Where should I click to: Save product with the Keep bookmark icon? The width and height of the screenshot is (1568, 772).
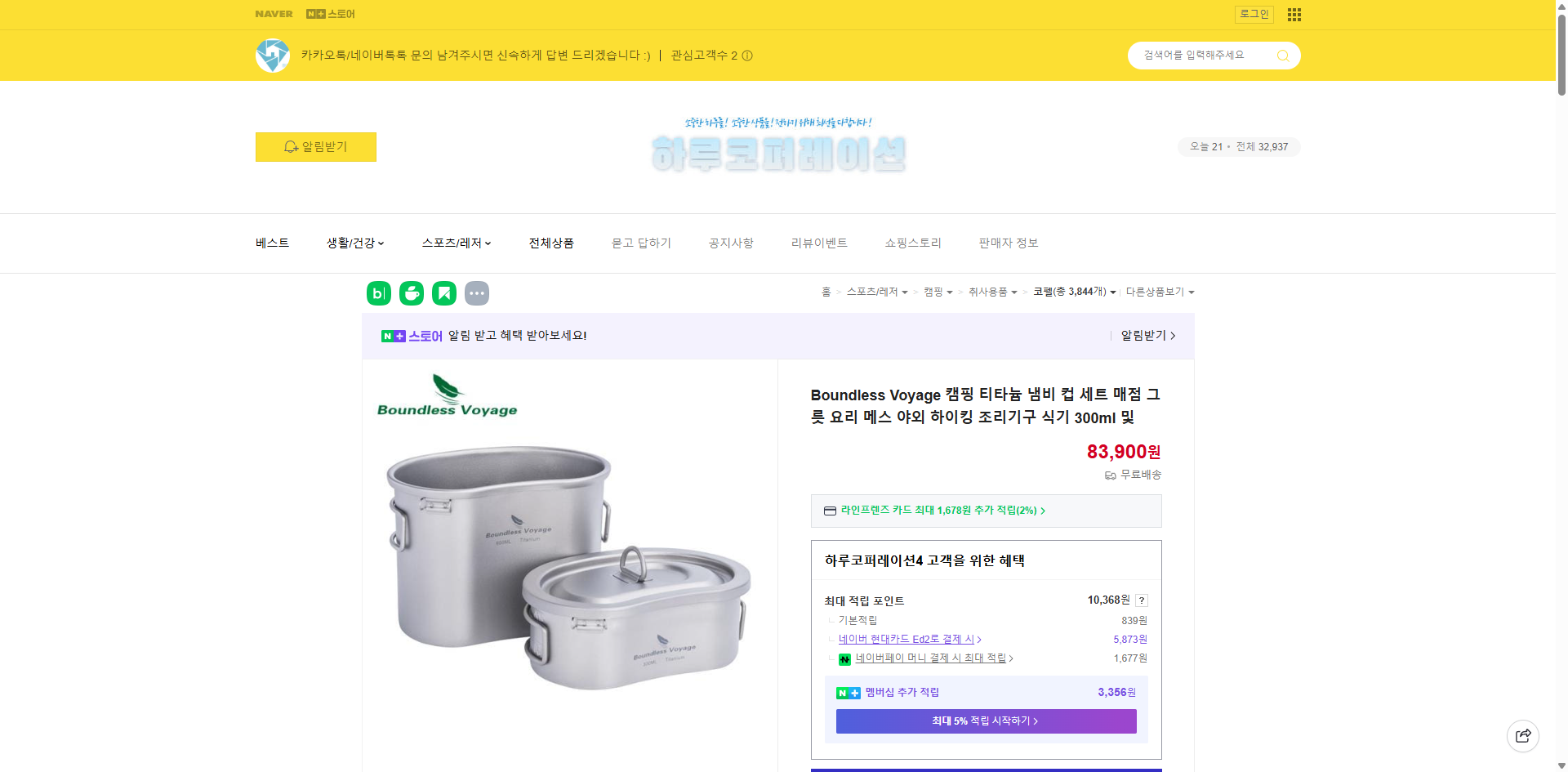443,292
